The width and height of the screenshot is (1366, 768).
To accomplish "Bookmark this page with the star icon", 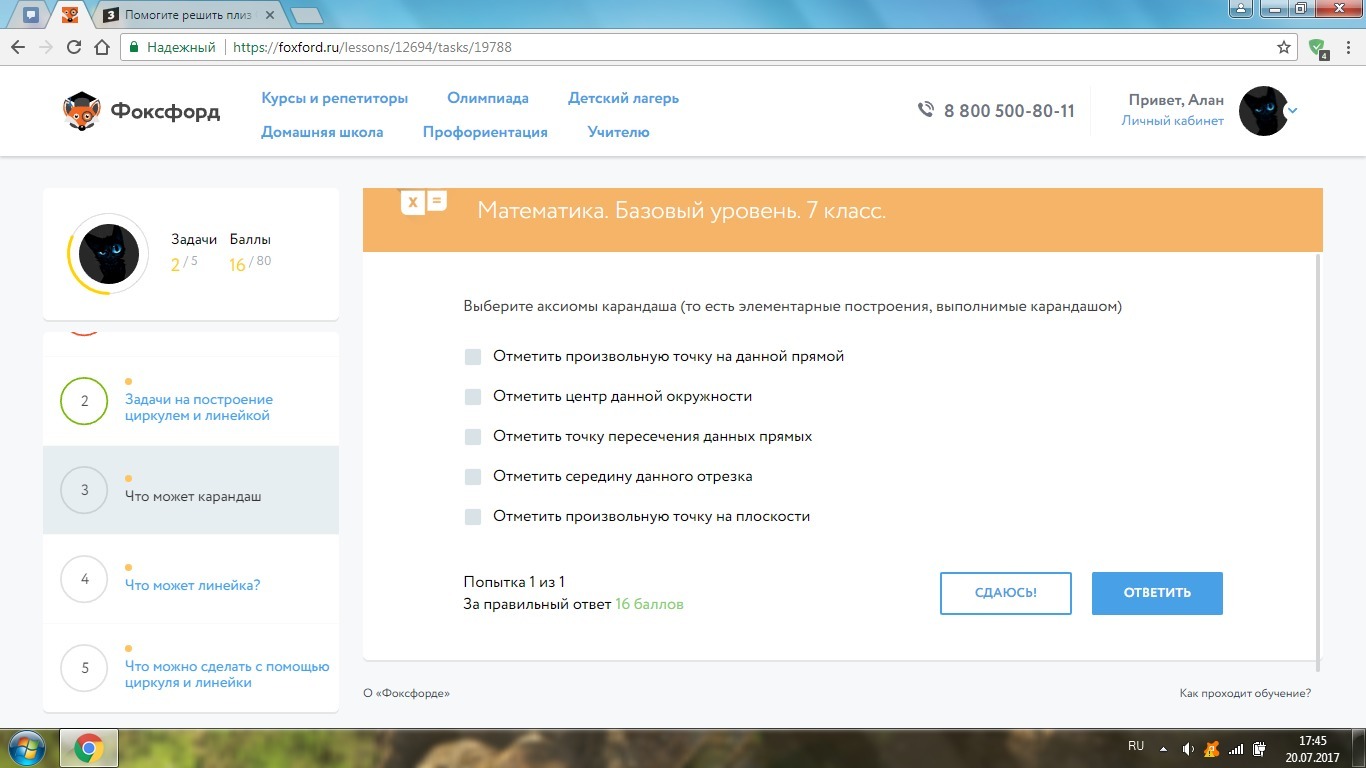I will click(1284, 47).
